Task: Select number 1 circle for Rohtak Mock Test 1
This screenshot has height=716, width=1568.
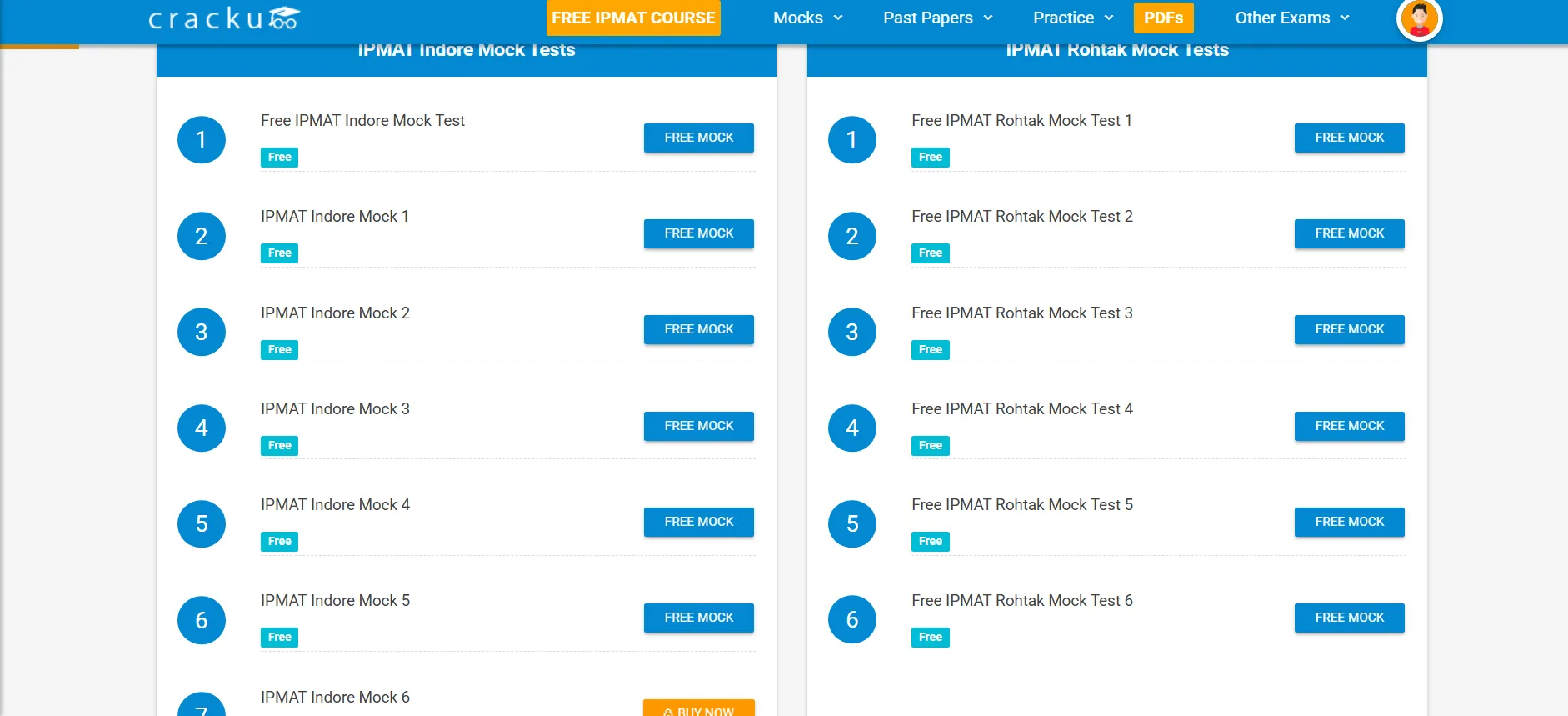Action: pyautogui.click(x=852, y=139)
